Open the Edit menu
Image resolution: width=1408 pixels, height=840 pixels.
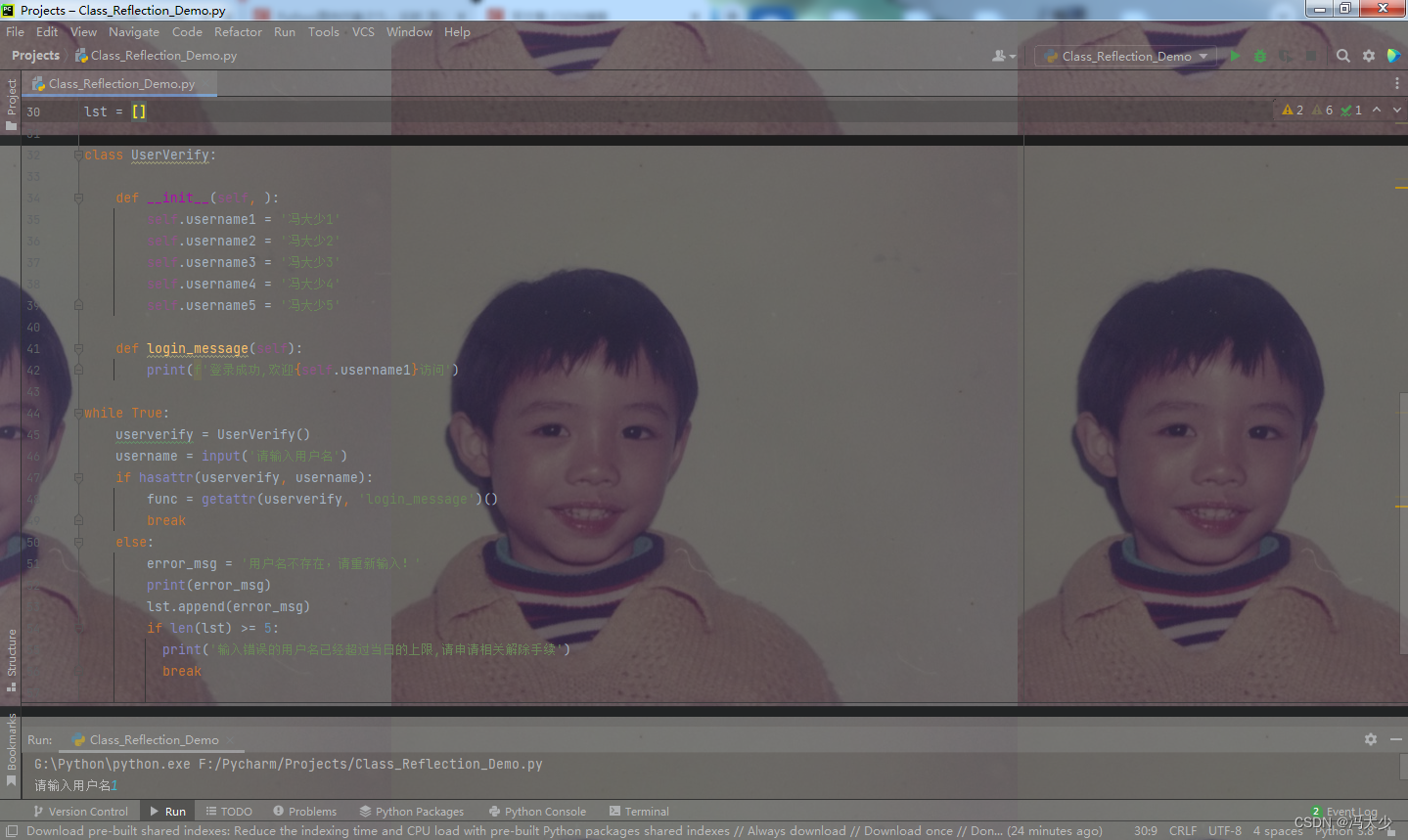click(x=47, y=31)
